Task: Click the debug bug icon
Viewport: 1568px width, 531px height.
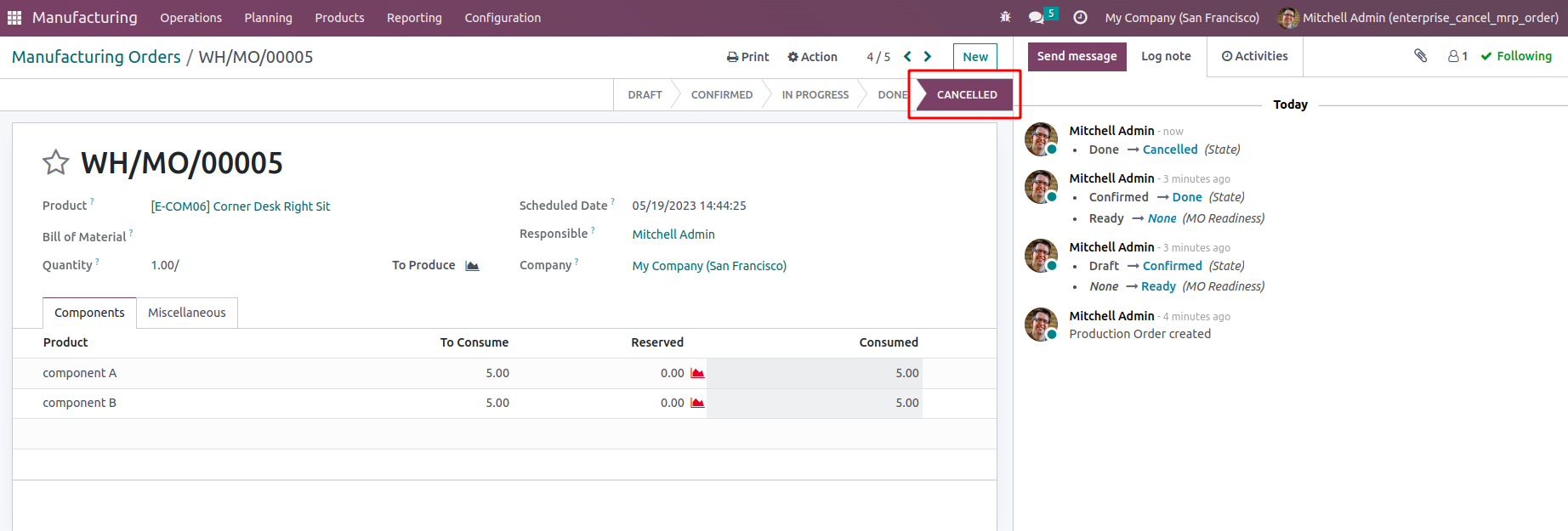Action: (x=1005, y=18)
